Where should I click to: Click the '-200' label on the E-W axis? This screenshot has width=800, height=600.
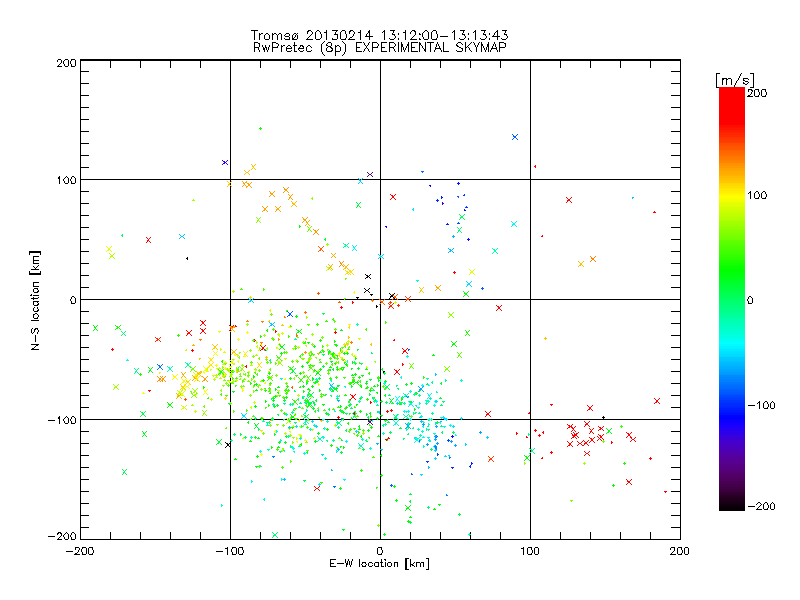[x=80, y=551]
